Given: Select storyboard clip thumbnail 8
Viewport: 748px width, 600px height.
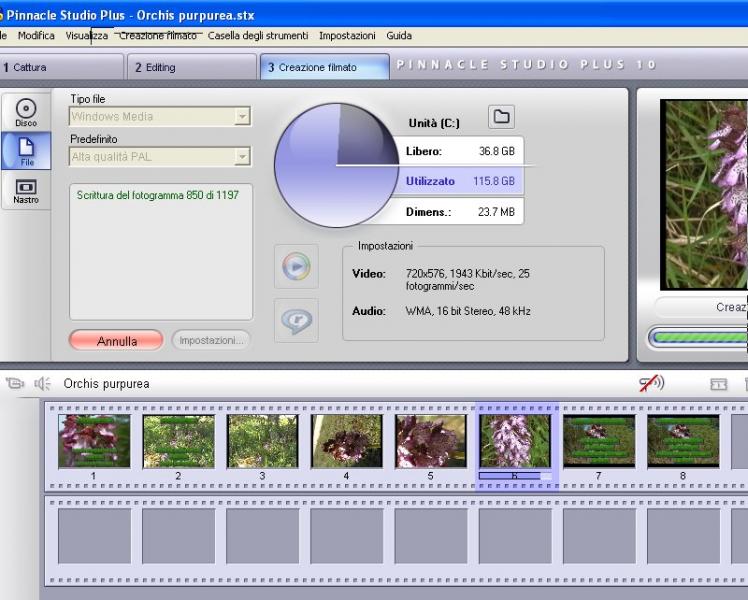Looking at the screenshot, I should pyautogui.click(x=683, y=441).
